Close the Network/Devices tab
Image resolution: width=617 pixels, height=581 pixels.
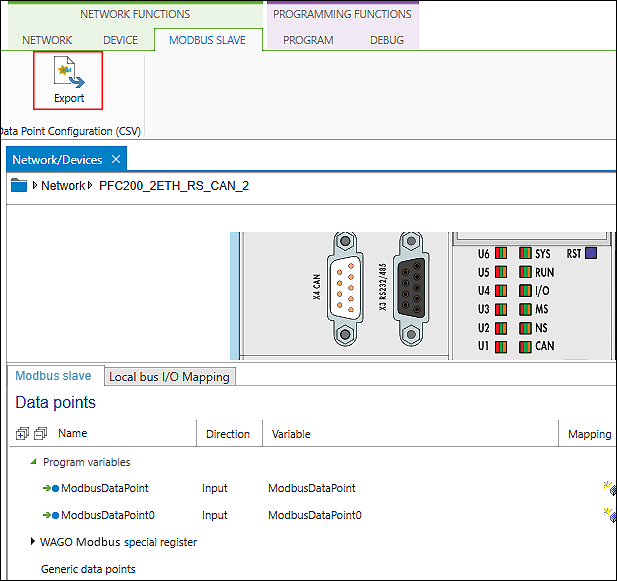click(x=116, y=159)
